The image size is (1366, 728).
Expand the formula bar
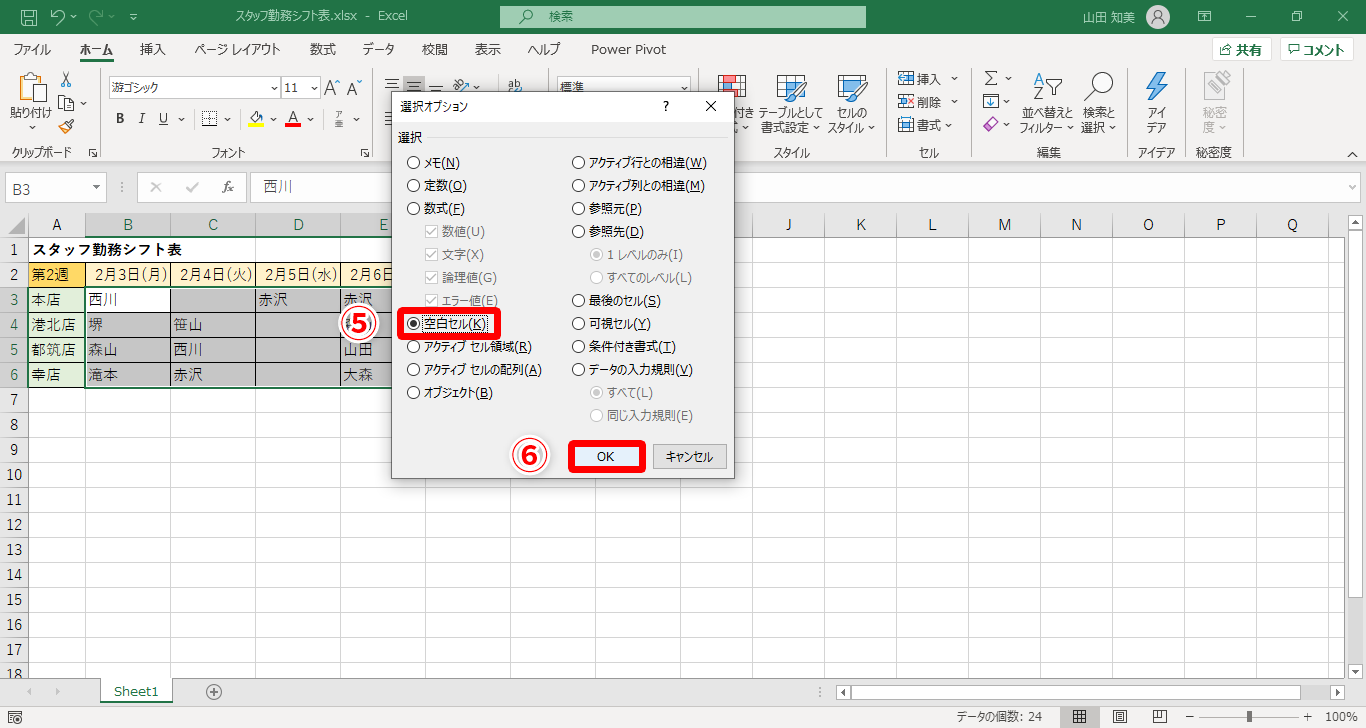pyautogui.click(x=1352, y=187)
